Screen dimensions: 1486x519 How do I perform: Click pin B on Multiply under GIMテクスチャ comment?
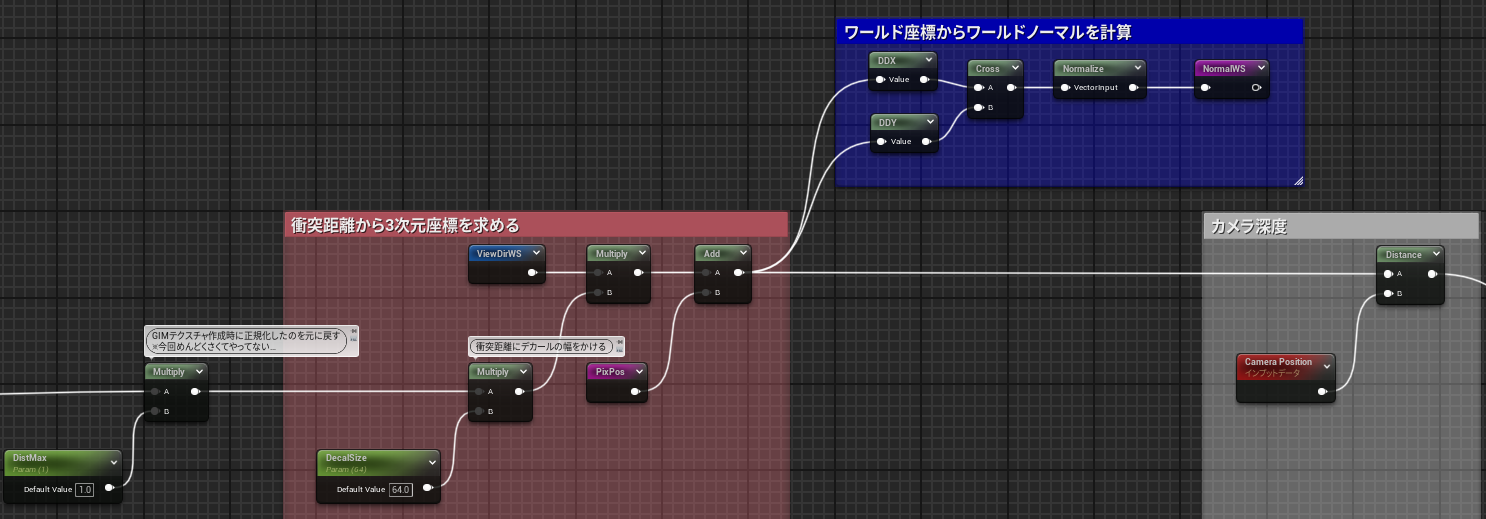tap(155, 411)
